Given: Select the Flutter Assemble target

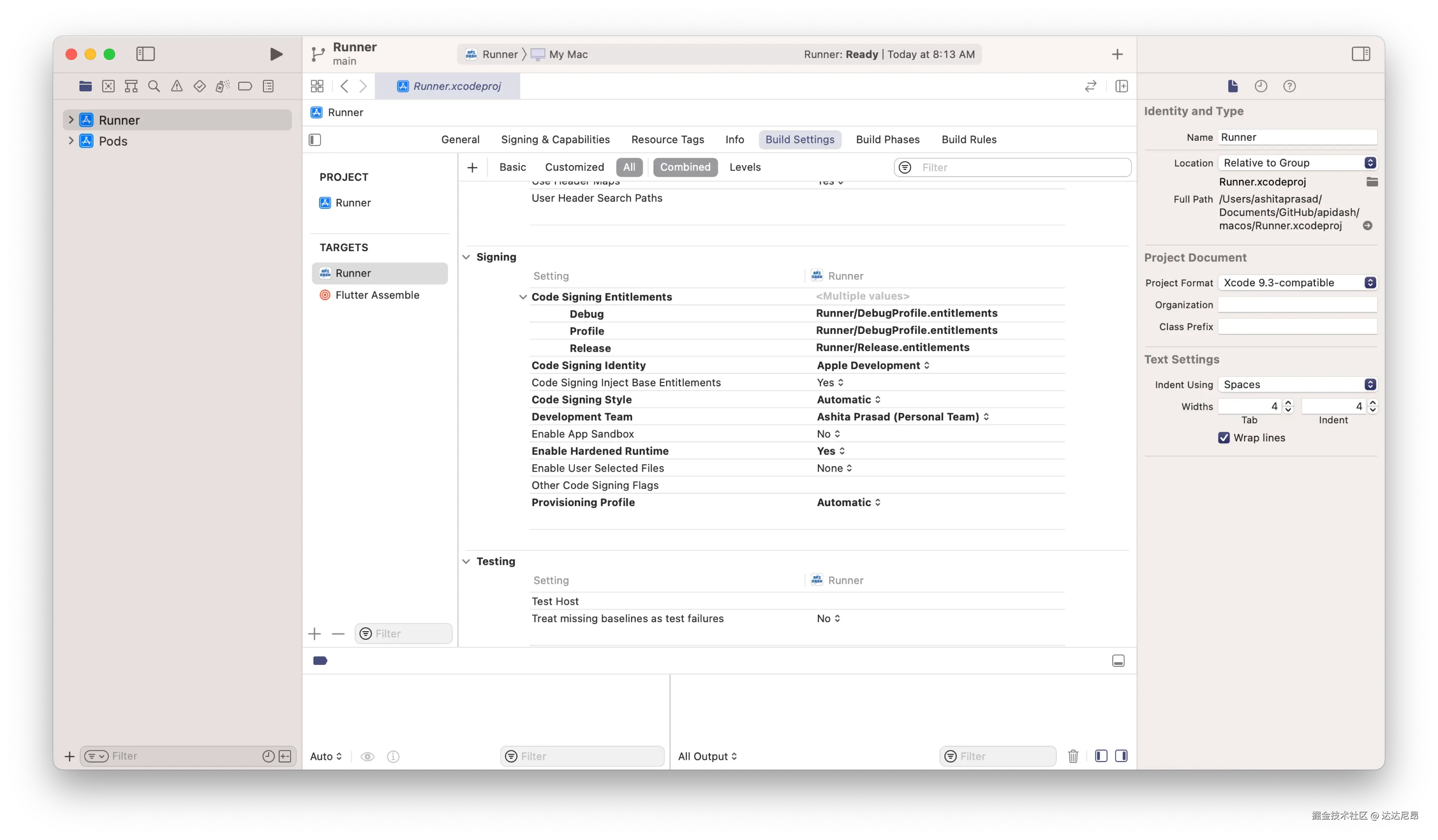Looking at the screenshot, I should coord(377,295).
